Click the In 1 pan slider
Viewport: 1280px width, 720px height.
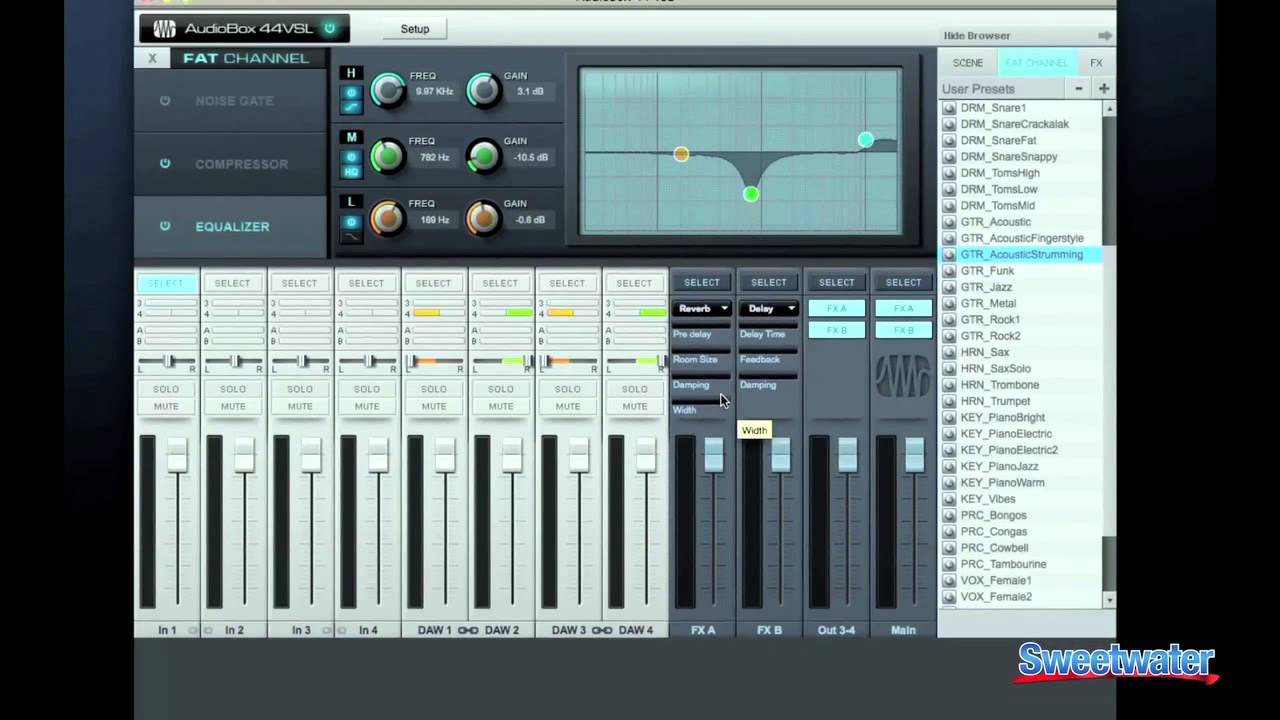[166, 361]
